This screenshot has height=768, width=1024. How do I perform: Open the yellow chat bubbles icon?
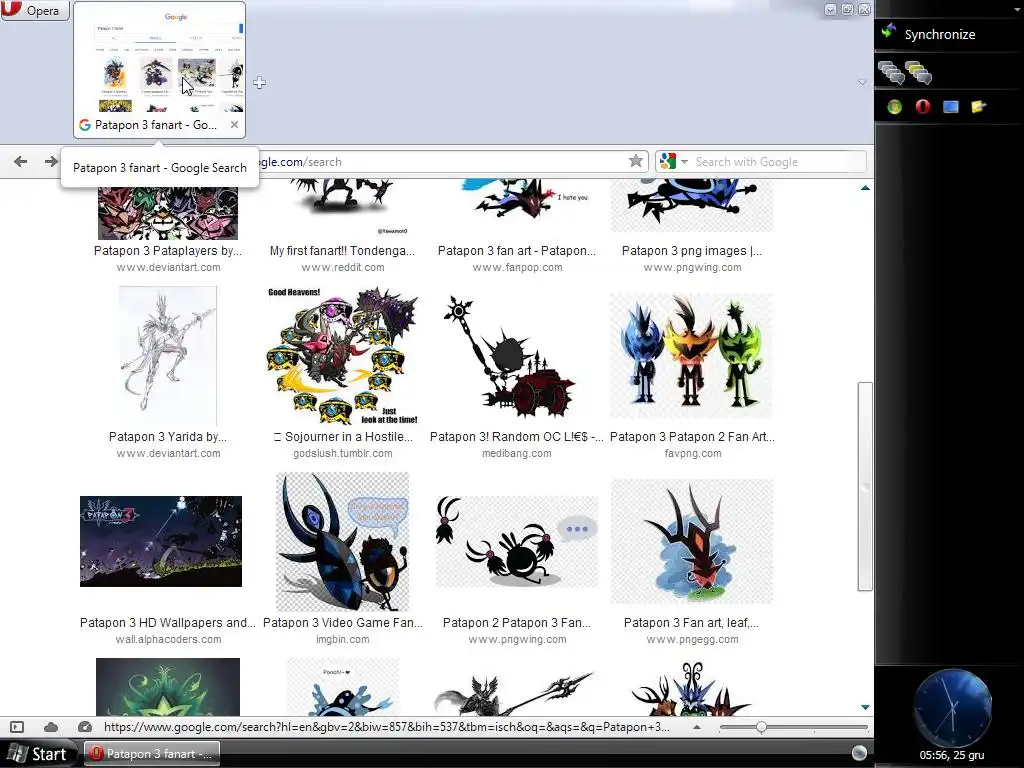click(x=919, y=72)
